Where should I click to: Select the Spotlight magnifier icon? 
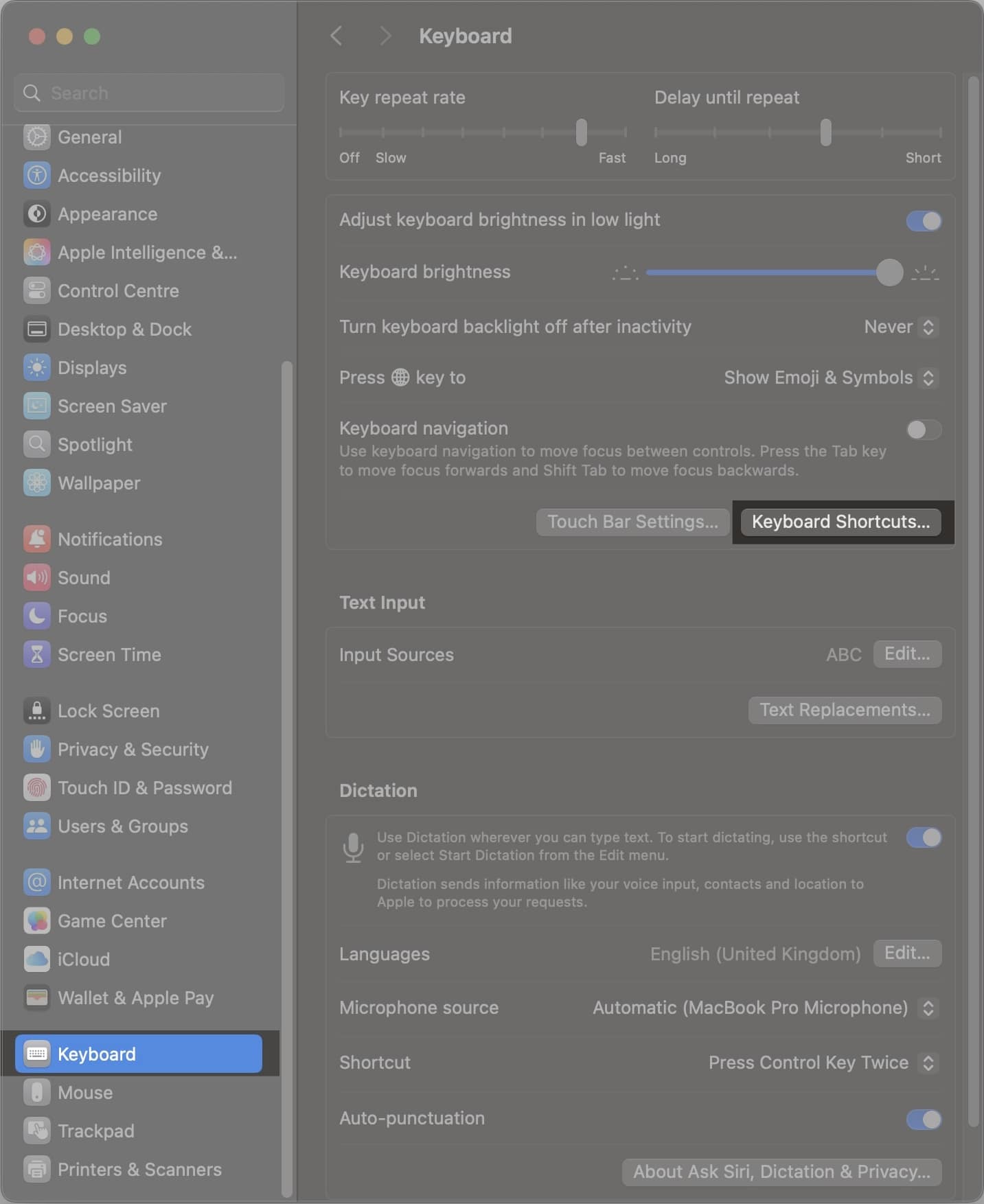pyautogui.click(x=37, y=445)
